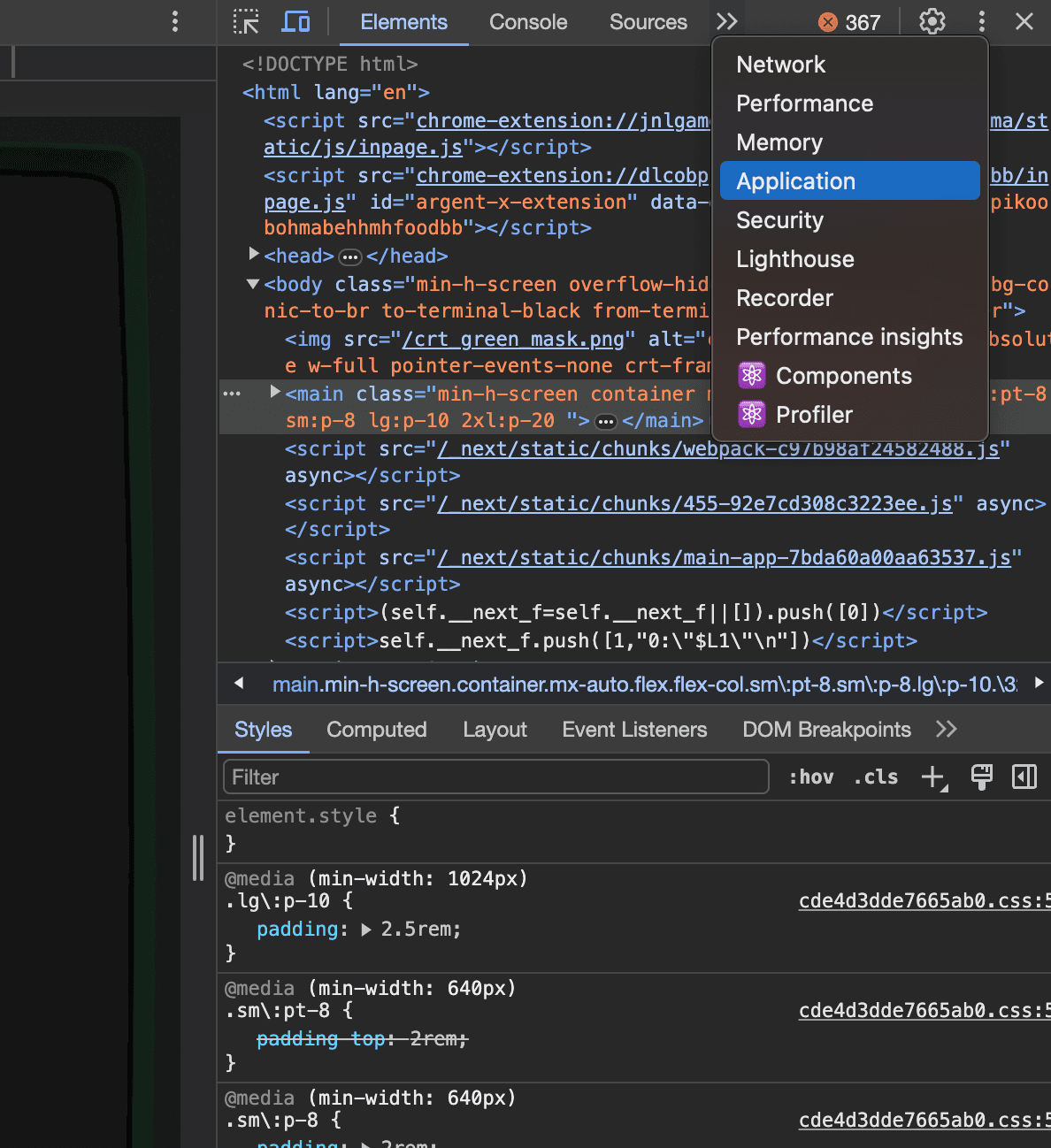The width and height of the screenshot is (1051, 1148).
Task: Click the ellipsis actions beside main element
Action: tap(232, 394)
